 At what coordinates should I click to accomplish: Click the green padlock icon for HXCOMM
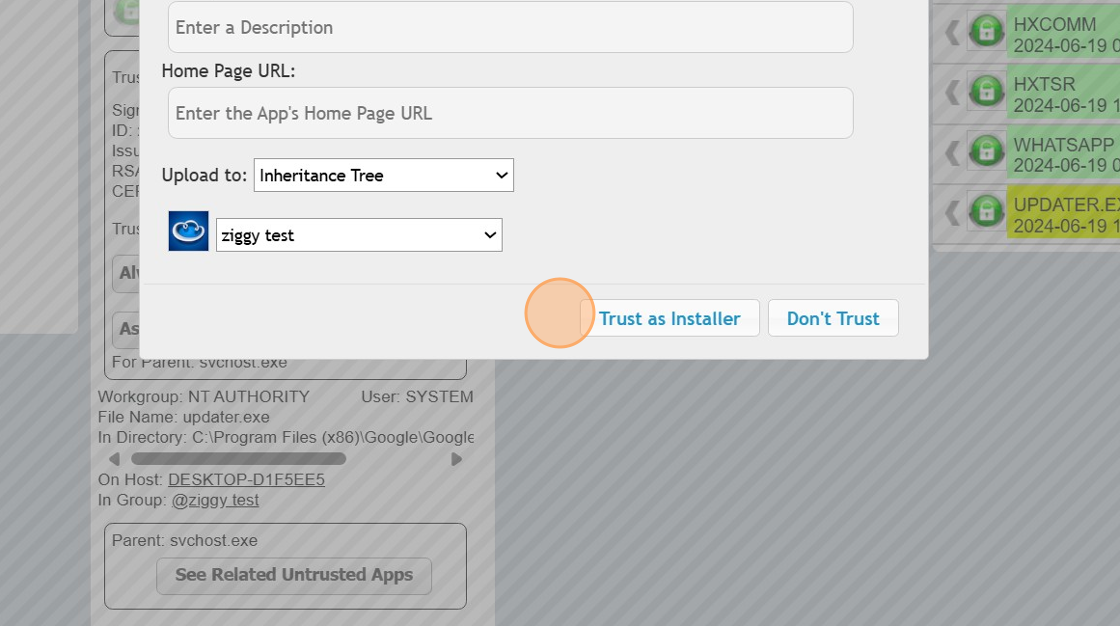pyautogui.click(x=986, y=31)
